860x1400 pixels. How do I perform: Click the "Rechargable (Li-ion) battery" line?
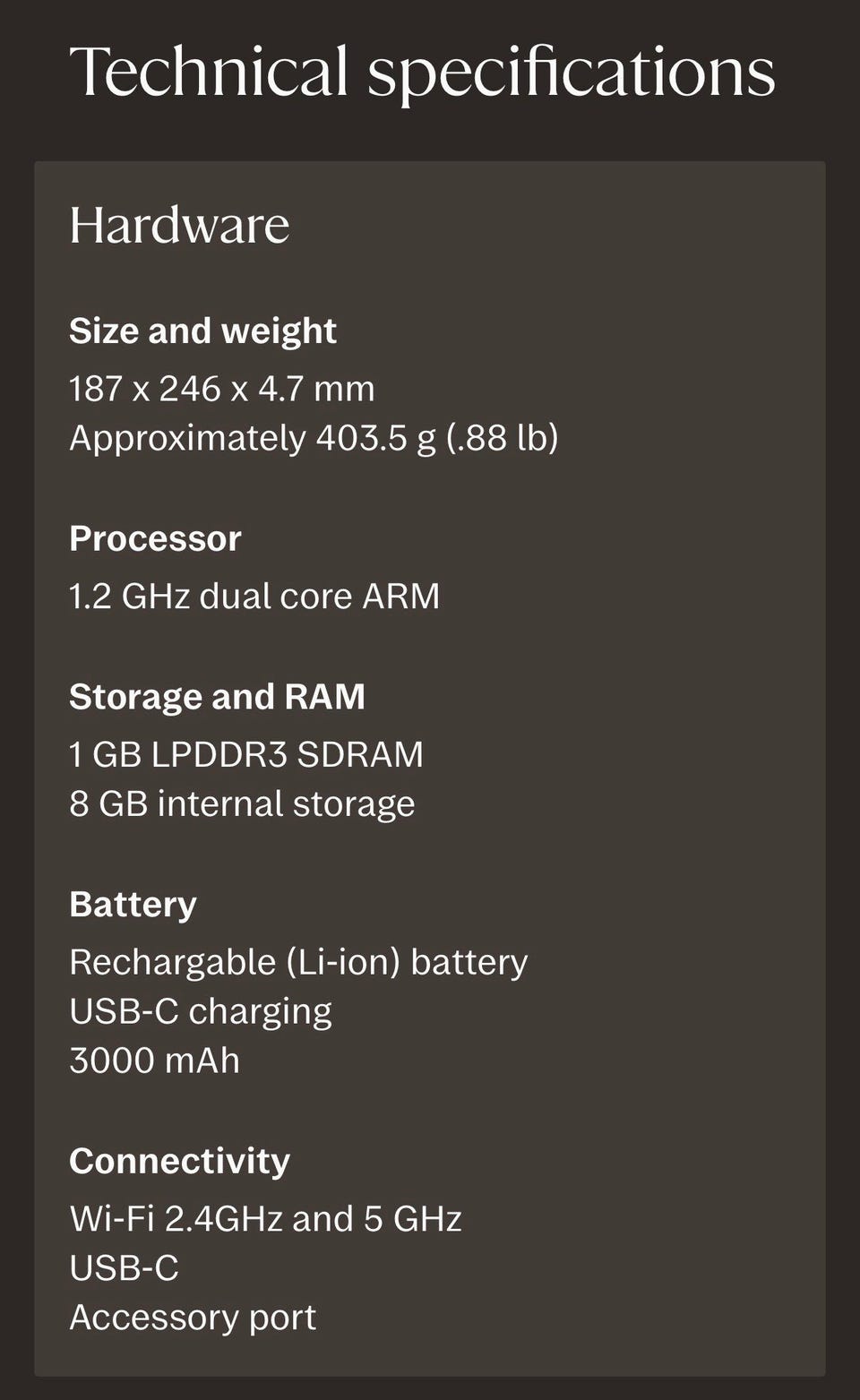(298, 962)
